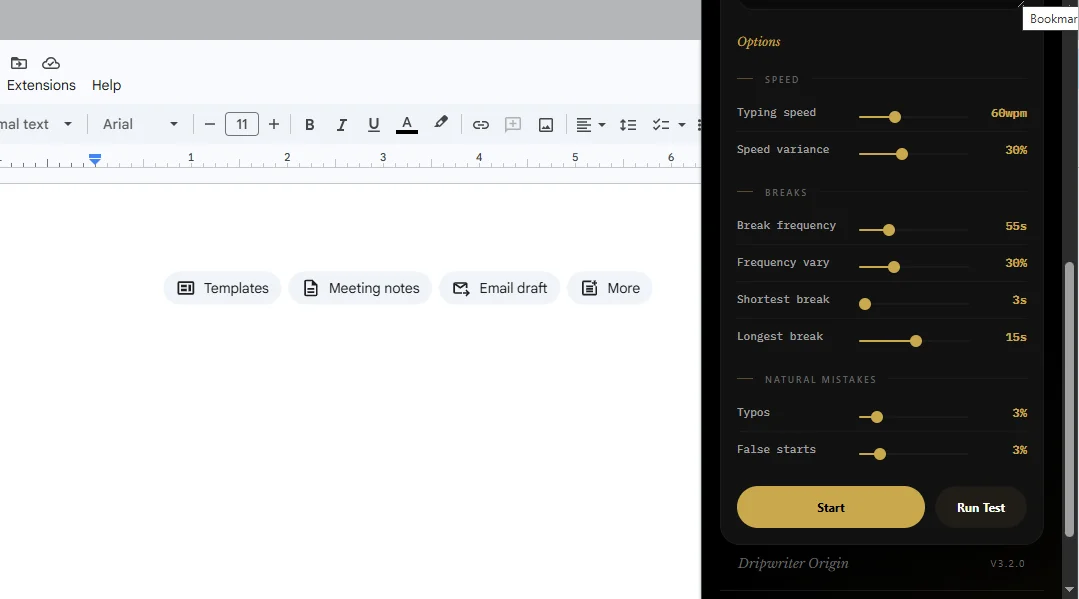This screenshot has width=1079, height=599.
Task: Click the V3.2.0 version text
Action: coord(1007,564)
